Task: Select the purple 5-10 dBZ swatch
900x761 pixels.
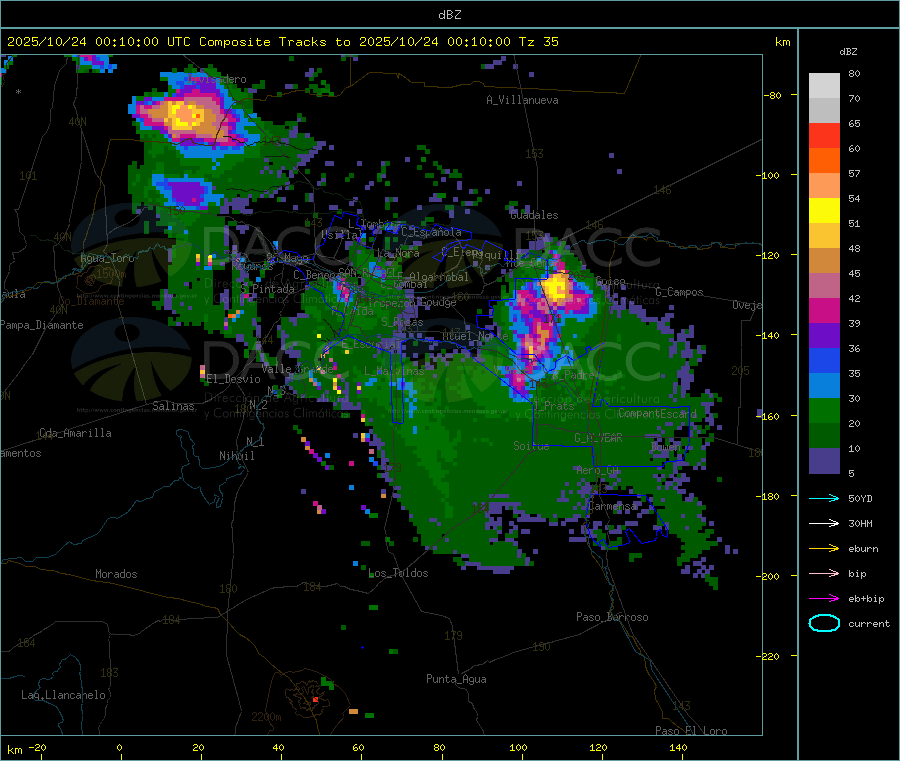Action: coord(824,461)
